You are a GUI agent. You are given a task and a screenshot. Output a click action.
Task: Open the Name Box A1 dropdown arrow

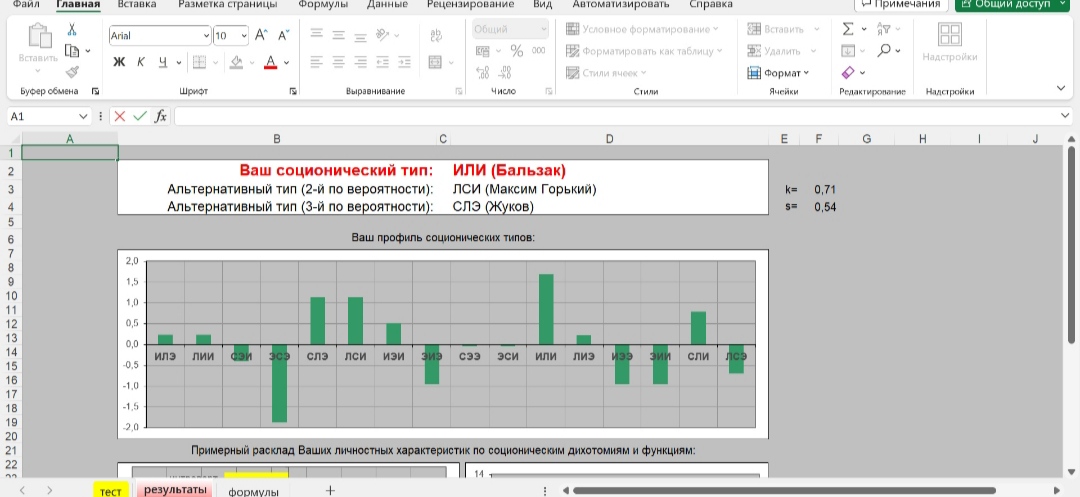[x=84, y=117]
